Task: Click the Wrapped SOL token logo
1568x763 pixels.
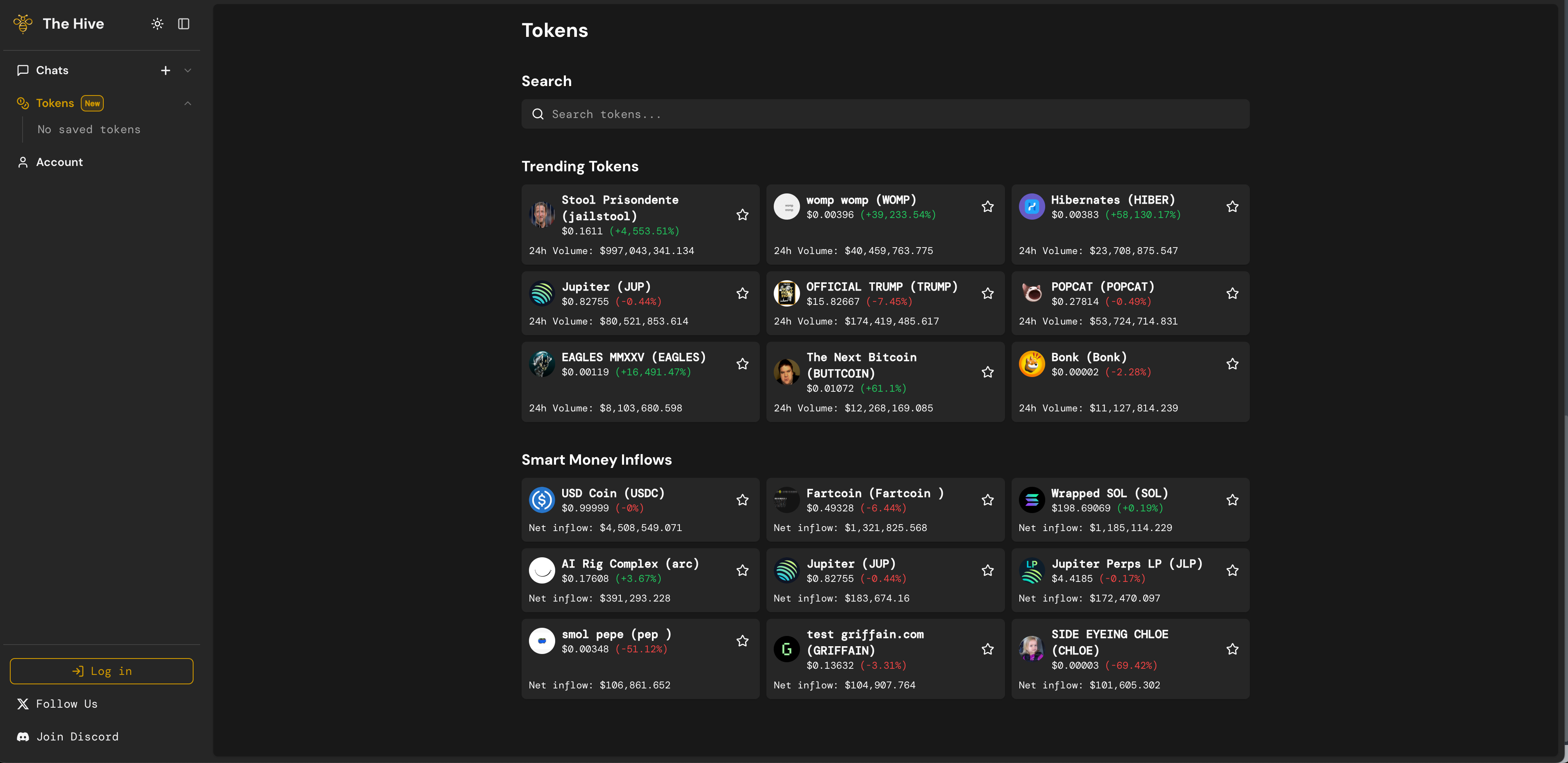Action: point(1031,500)
